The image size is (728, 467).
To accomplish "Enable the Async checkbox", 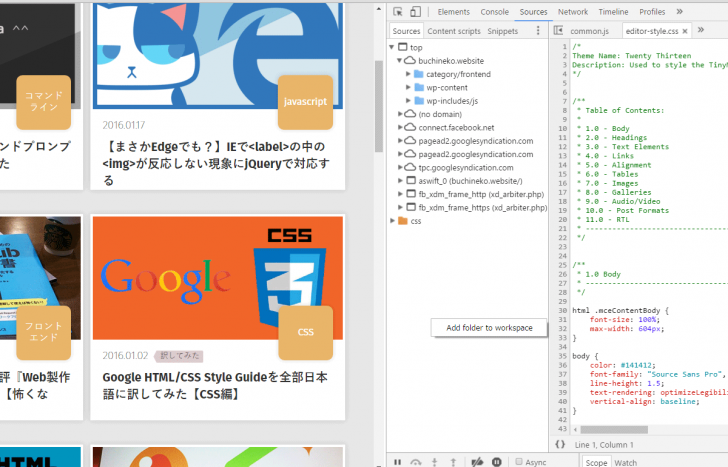I will pyautogui.click(x=519, y=461).
